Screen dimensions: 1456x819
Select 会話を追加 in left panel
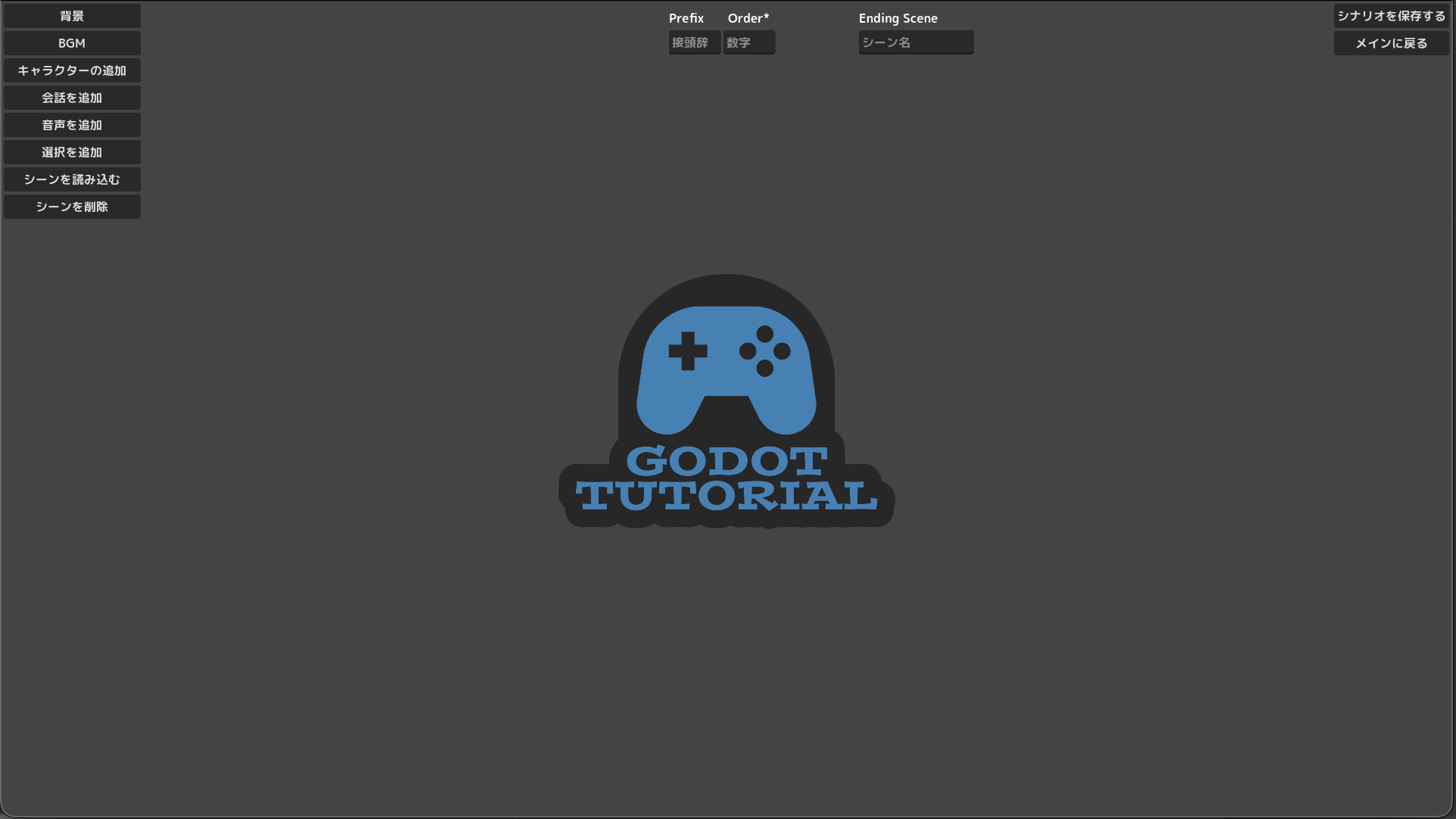click(x=72, y=98)
